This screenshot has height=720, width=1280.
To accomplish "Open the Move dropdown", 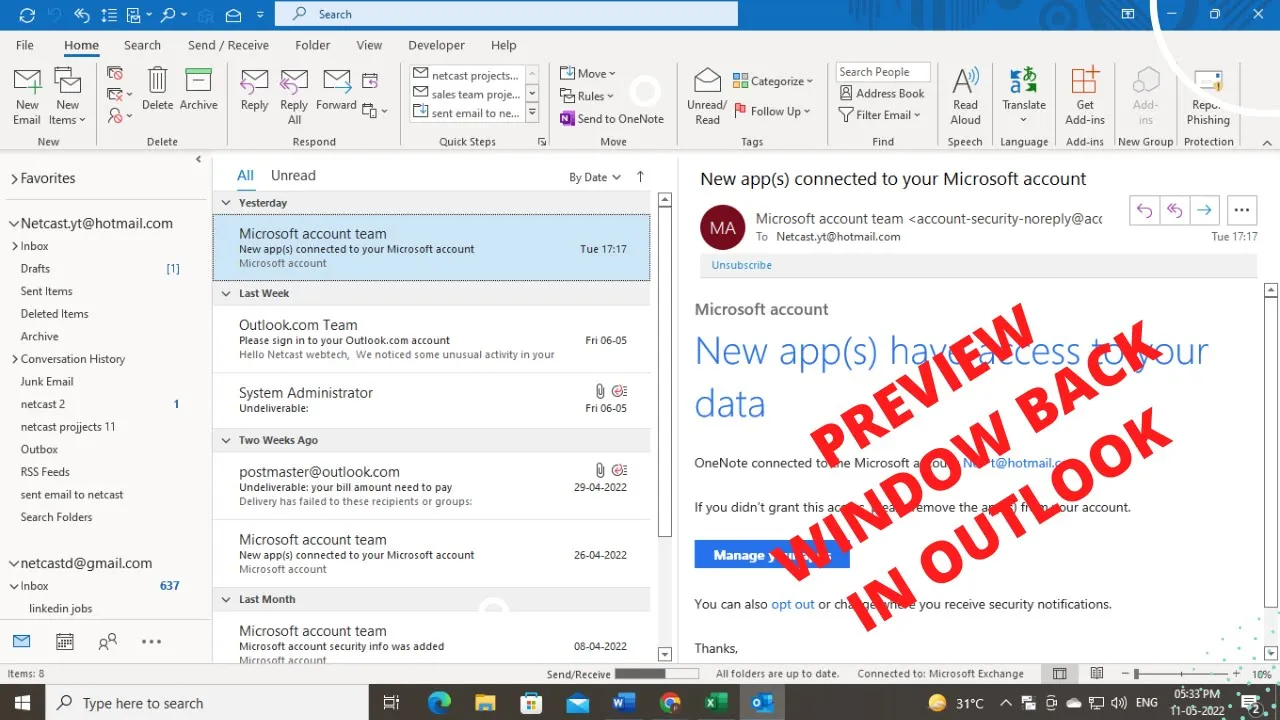I will 588,74.
